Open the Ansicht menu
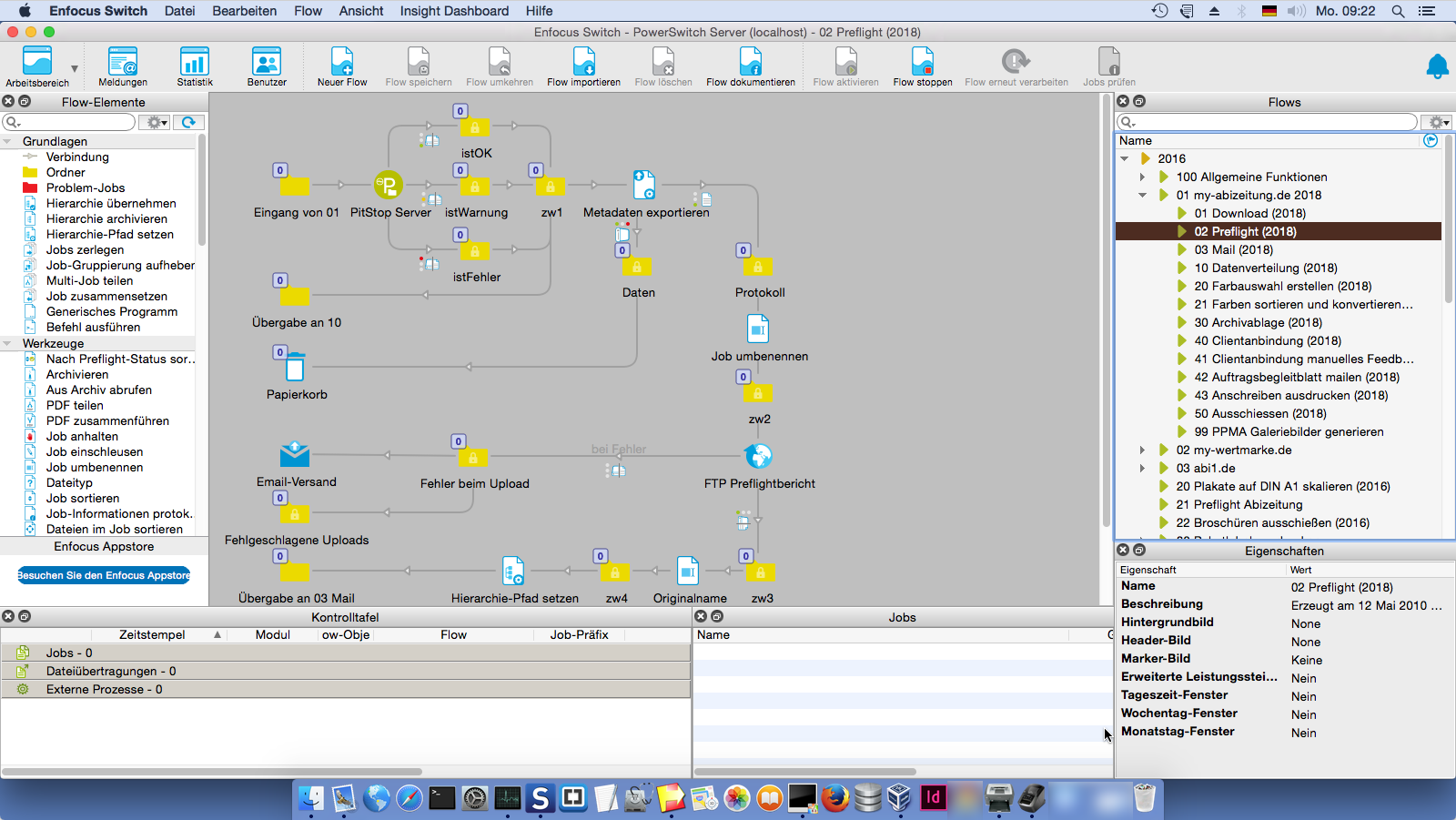 tap(361, 11)
